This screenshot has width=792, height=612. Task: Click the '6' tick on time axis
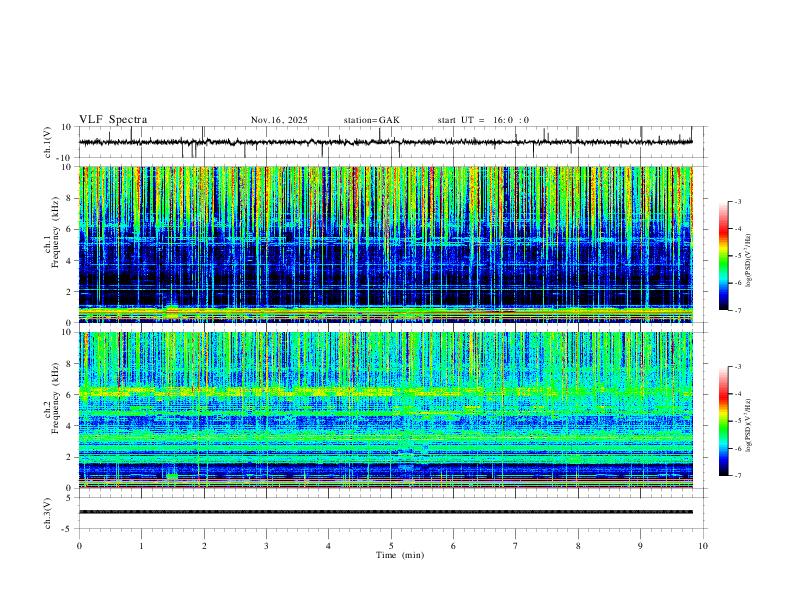click(x=453, y=546)
